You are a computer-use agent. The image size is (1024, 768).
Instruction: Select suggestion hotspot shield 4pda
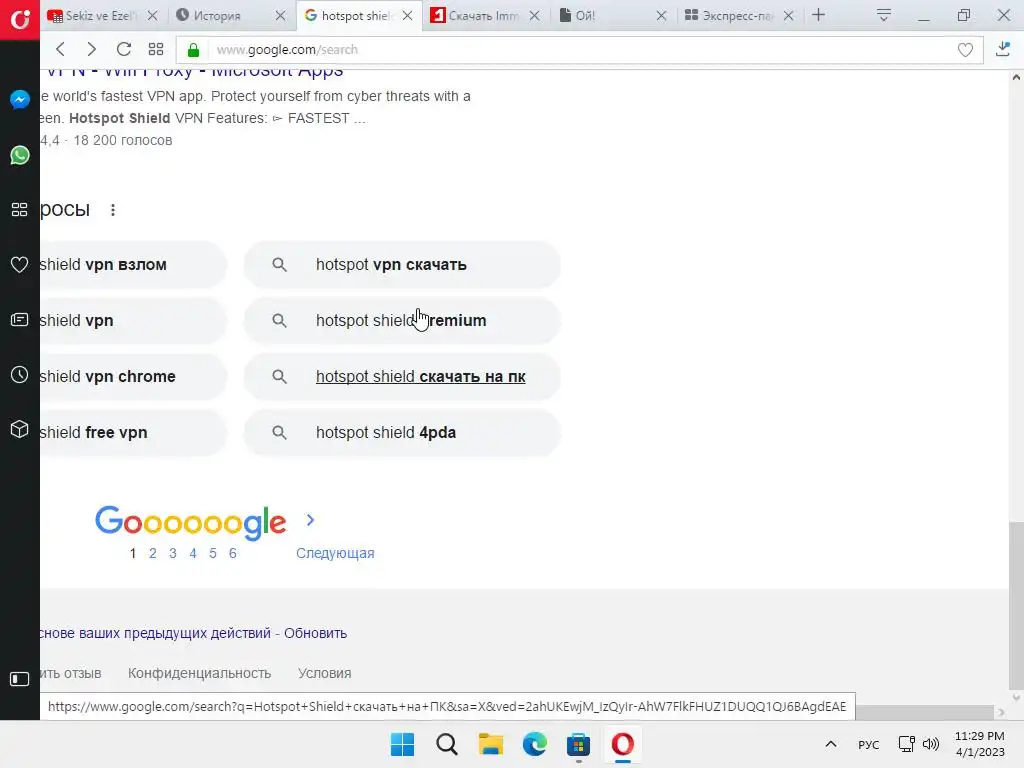[402, 432]
